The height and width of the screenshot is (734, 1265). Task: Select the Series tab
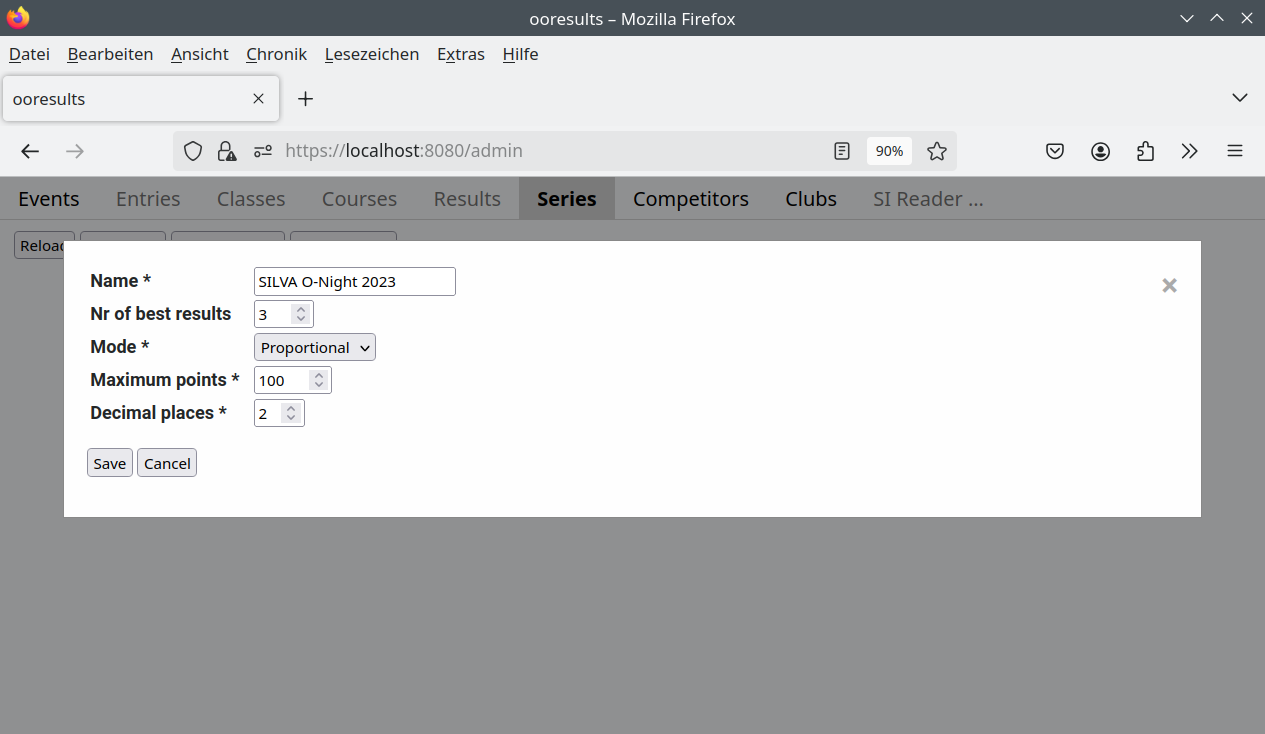coord(567,198)
